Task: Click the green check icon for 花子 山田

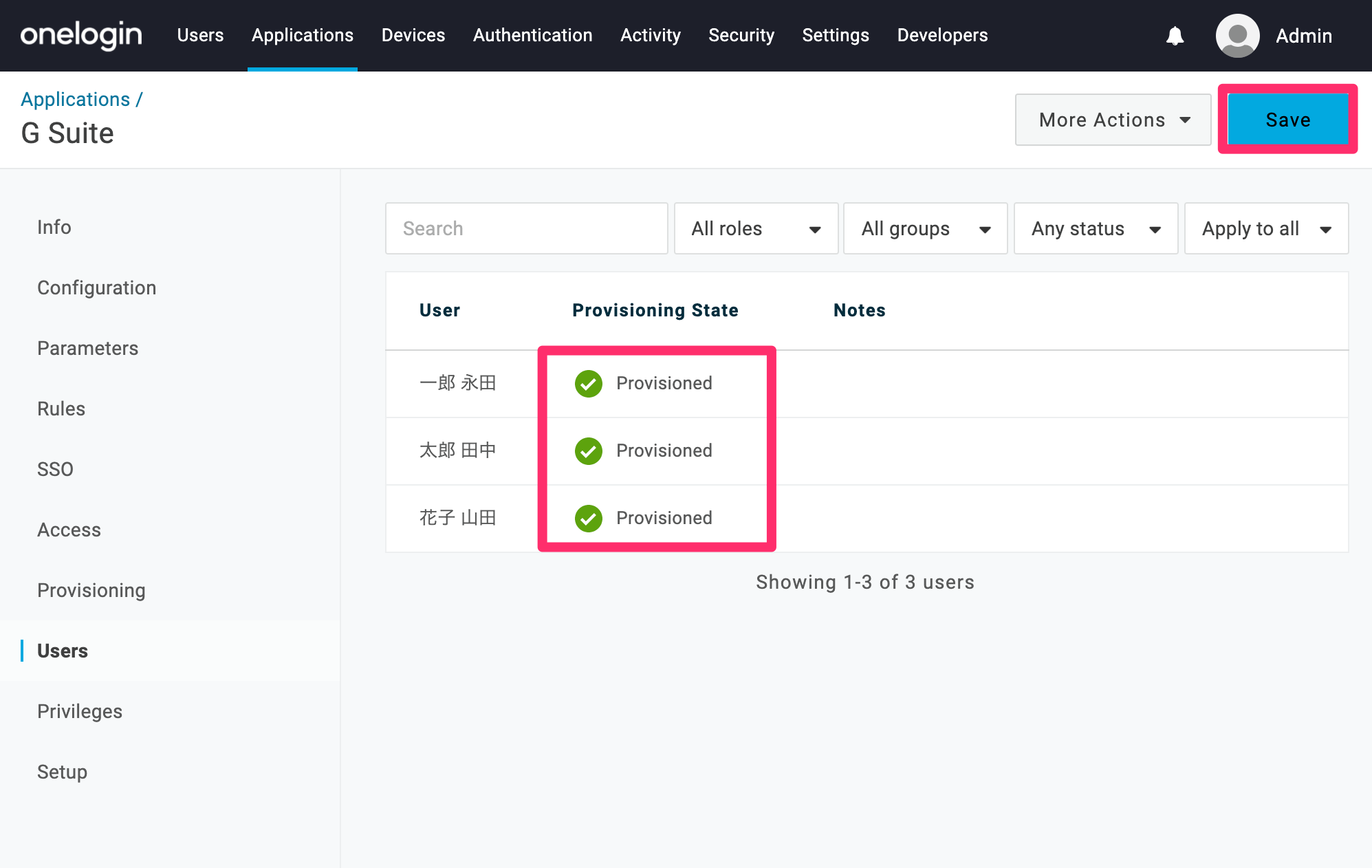Action: coord(589,519)
